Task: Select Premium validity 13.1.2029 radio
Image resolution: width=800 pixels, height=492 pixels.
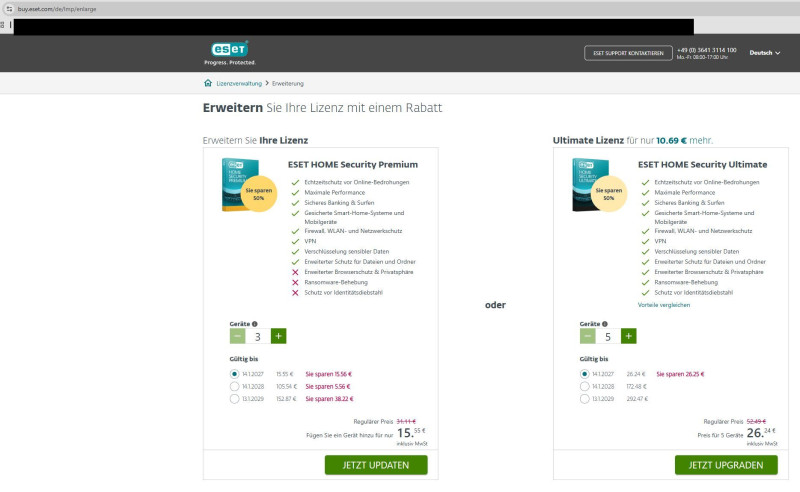Action: coord(234,399)
